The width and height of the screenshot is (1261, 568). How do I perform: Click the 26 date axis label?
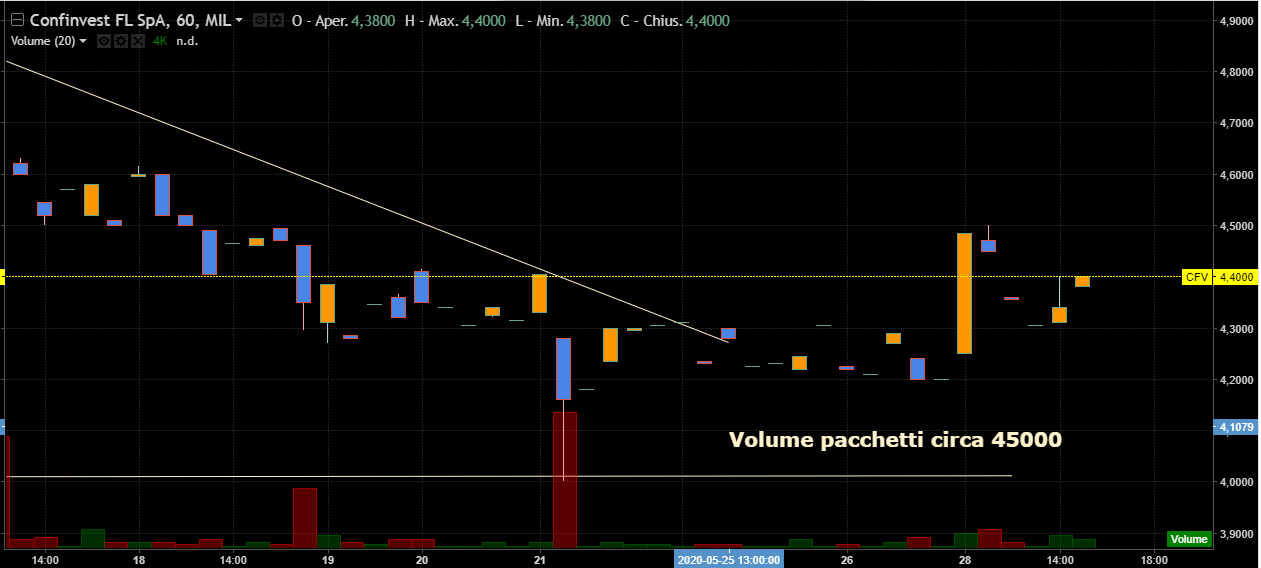pos(847,559)
